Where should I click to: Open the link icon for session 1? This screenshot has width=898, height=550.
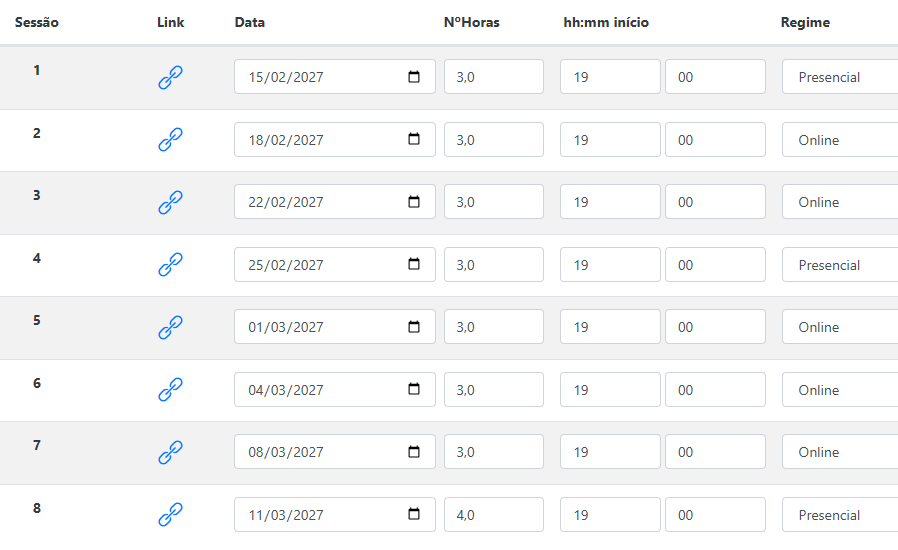170,77
